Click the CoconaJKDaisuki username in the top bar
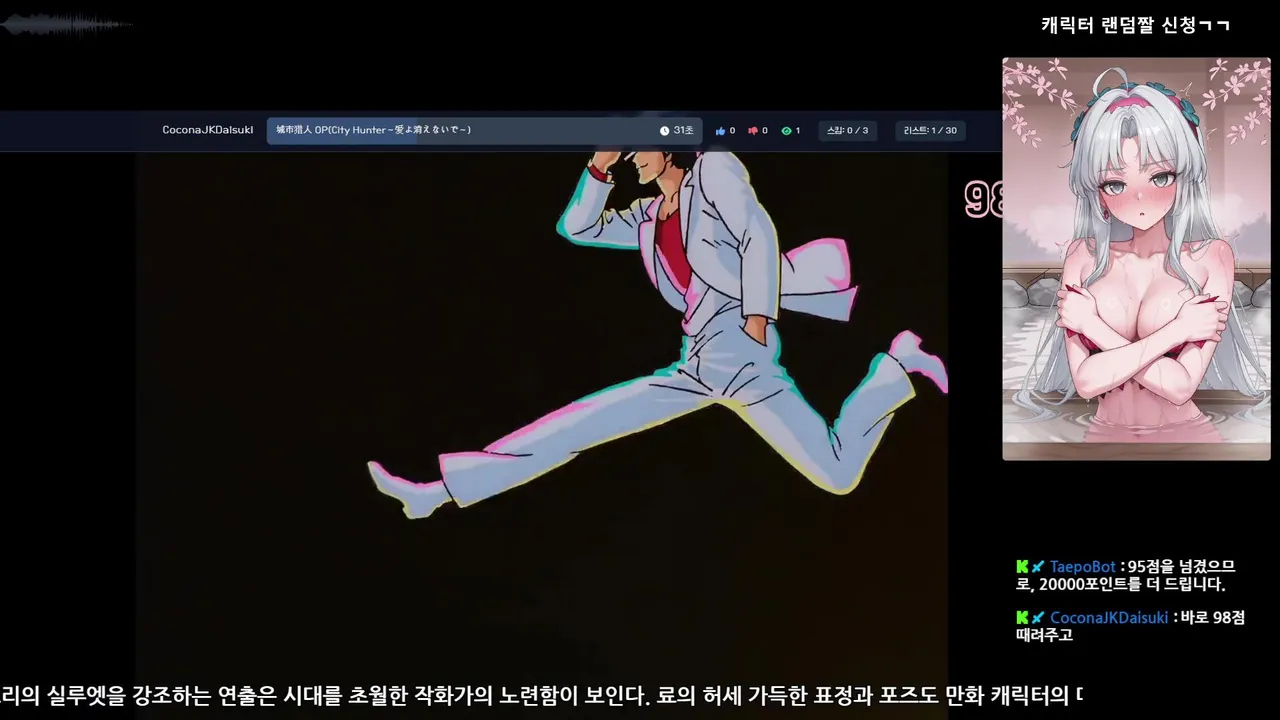This screenshot has width=1280, height=720. (208, 130)
